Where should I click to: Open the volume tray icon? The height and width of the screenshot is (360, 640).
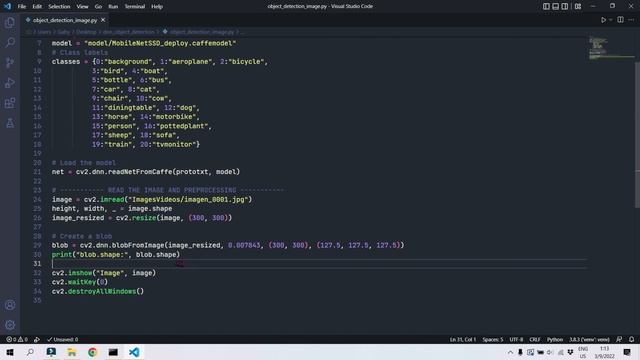[x=550, y=352]
